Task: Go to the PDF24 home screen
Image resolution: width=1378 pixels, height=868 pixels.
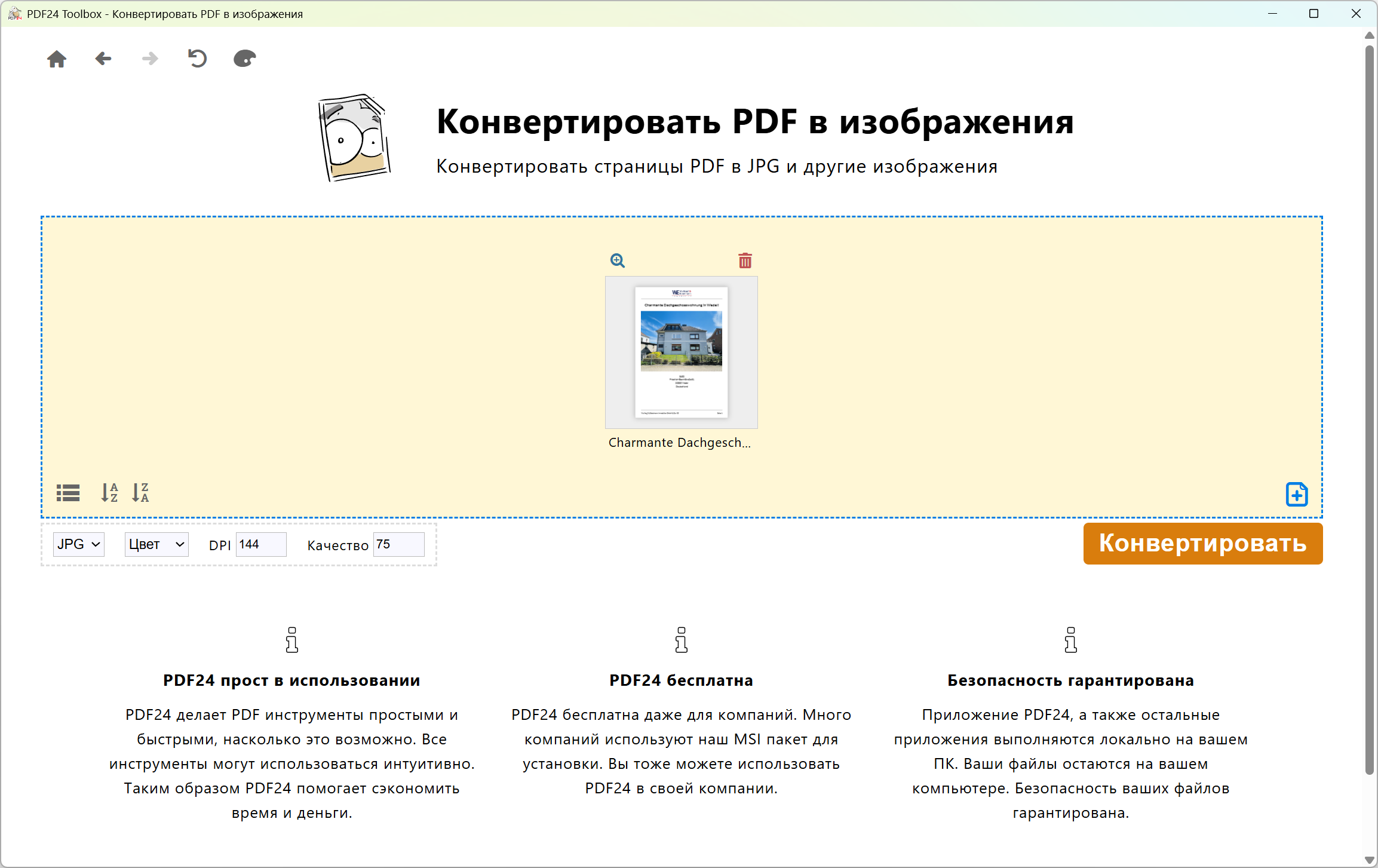Action: tap(57, 59)
